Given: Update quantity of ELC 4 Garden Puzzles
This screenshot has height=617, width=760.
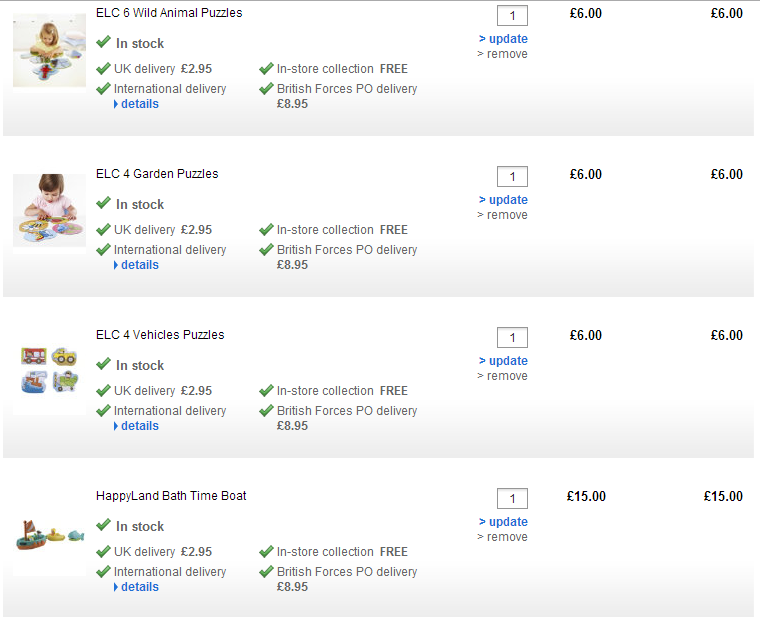Looking at the screenshot, I should [503, 200].
